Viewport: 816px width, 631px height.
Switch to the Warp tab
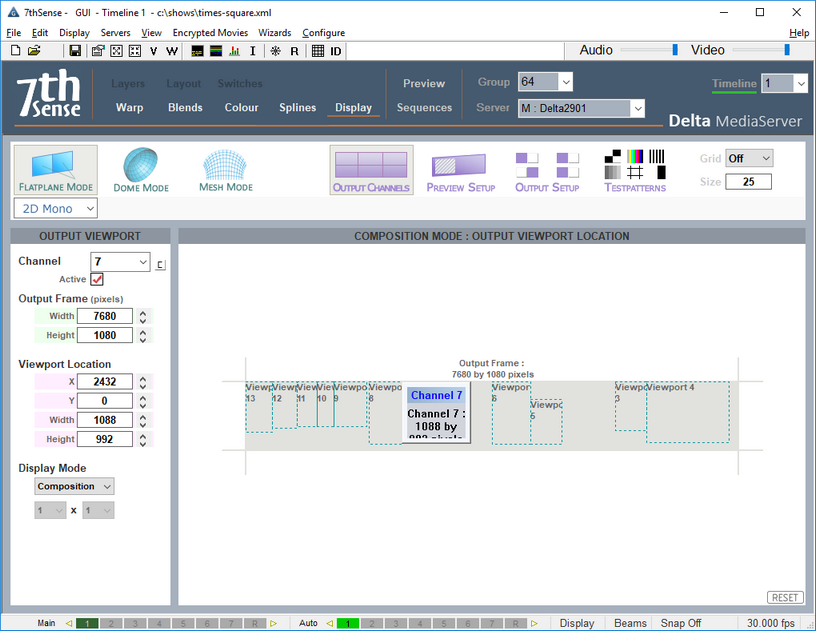coord(130,108)
